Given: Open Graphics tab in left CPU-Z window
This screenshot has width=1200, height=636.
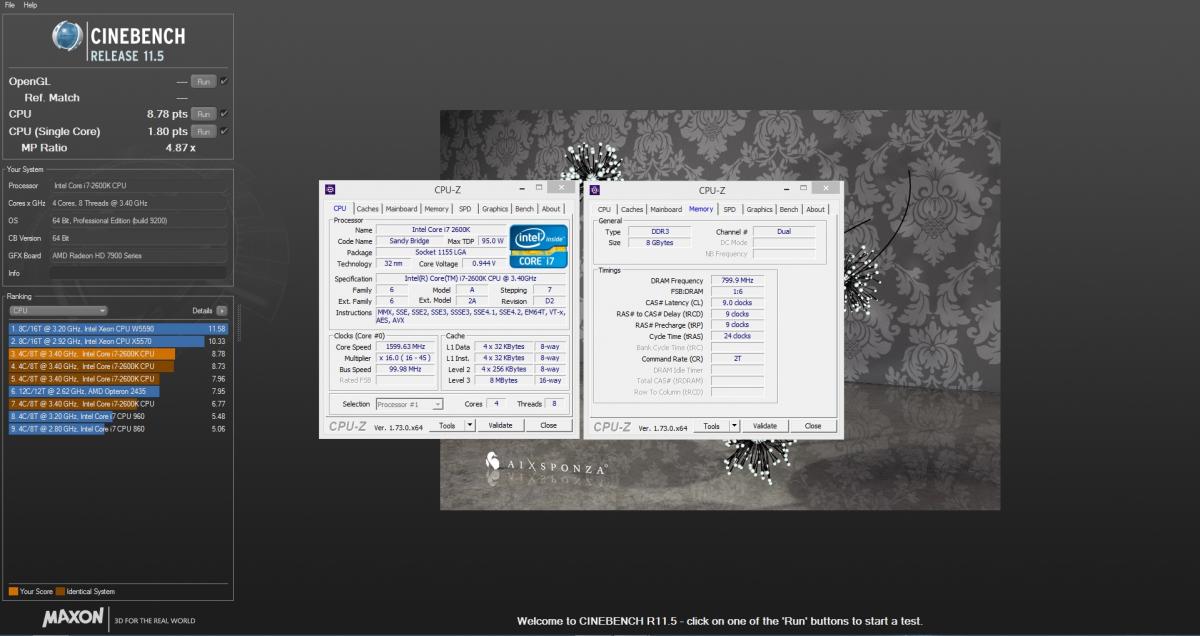Looking at the screenshot, I should point(495,209).
